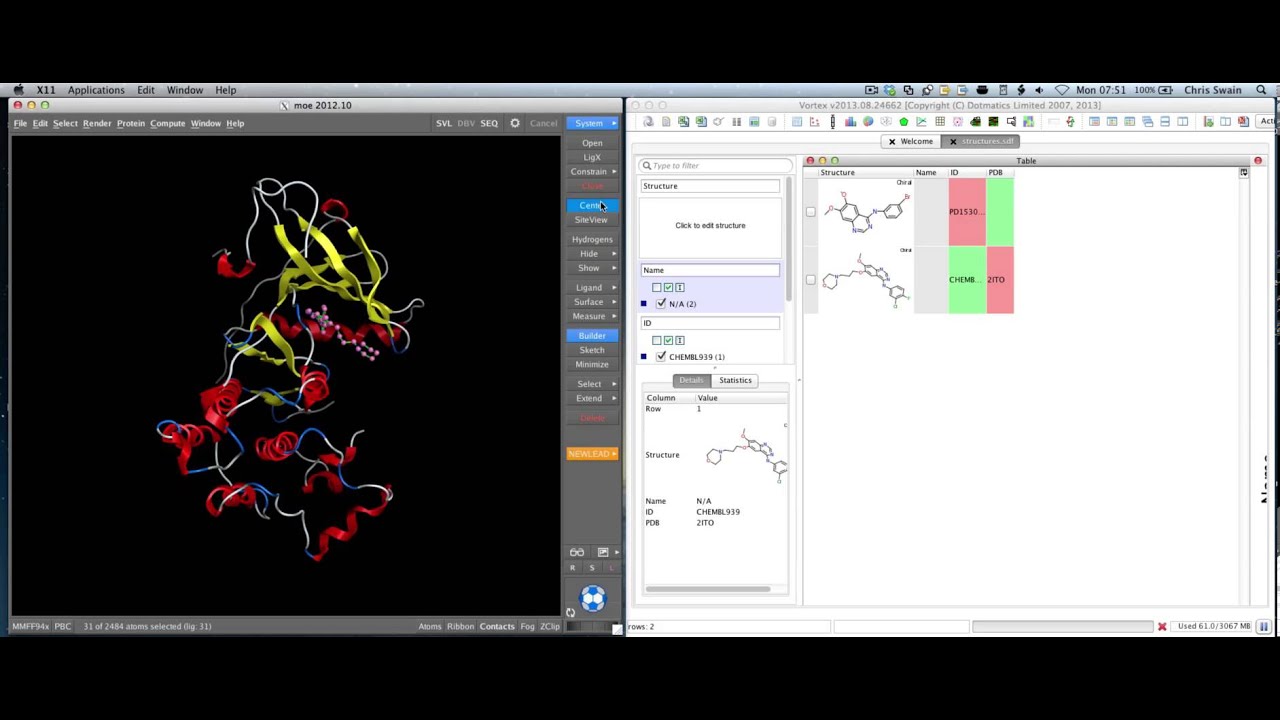Open the NEWLEAD orange dropdown

click(592, 454)
